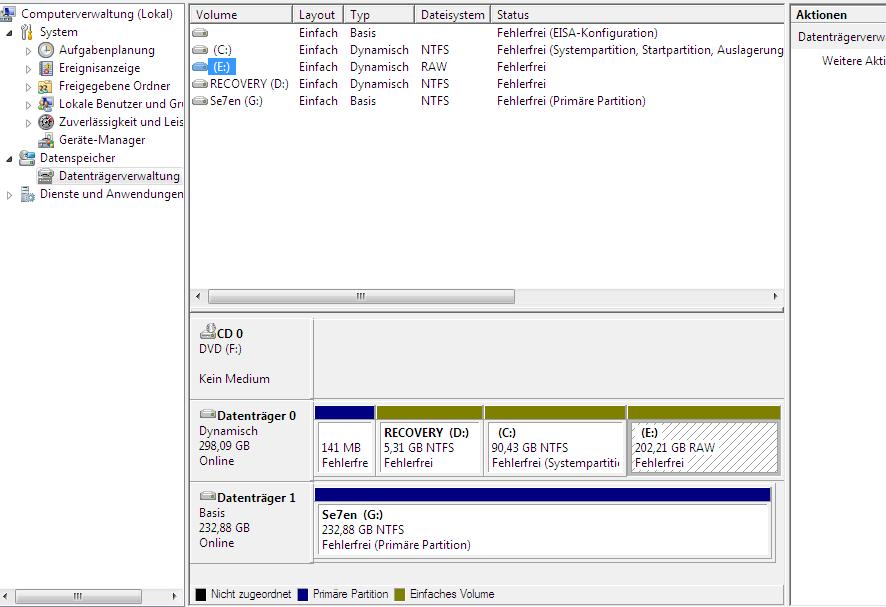Click the volume list scroll right arrow
Image resolution: width=886 pixels, height=607 pixels.
(x=775, y=296)
